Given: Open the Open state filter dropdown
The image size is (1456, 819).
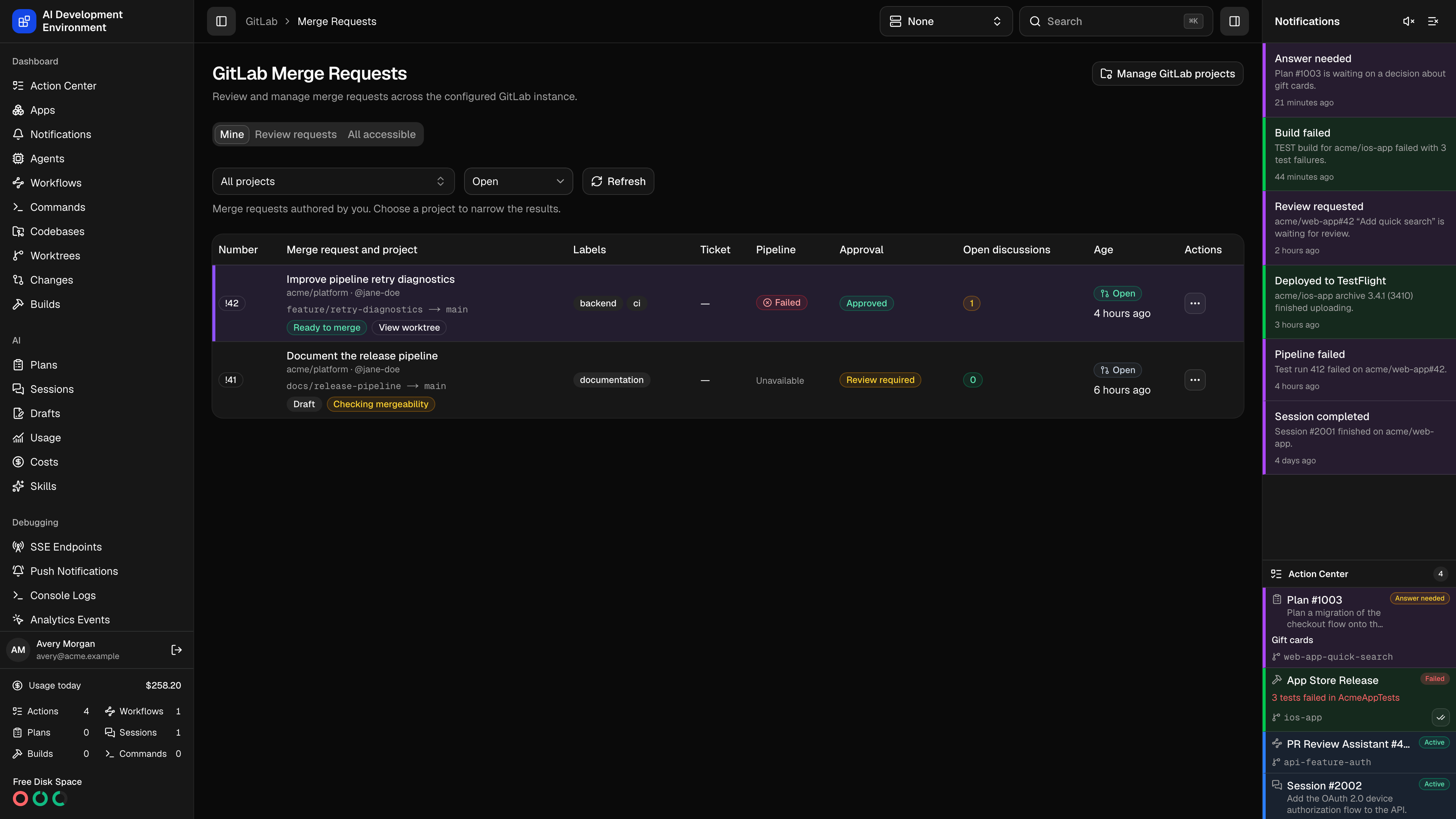Looking at the screenshot, I should (x=518, y=182).
